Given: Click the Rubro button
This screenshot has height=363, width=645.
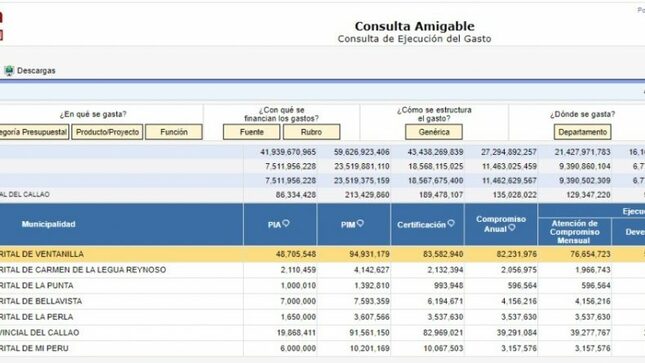Looking at the screenshot, I should tap(311, 132).
